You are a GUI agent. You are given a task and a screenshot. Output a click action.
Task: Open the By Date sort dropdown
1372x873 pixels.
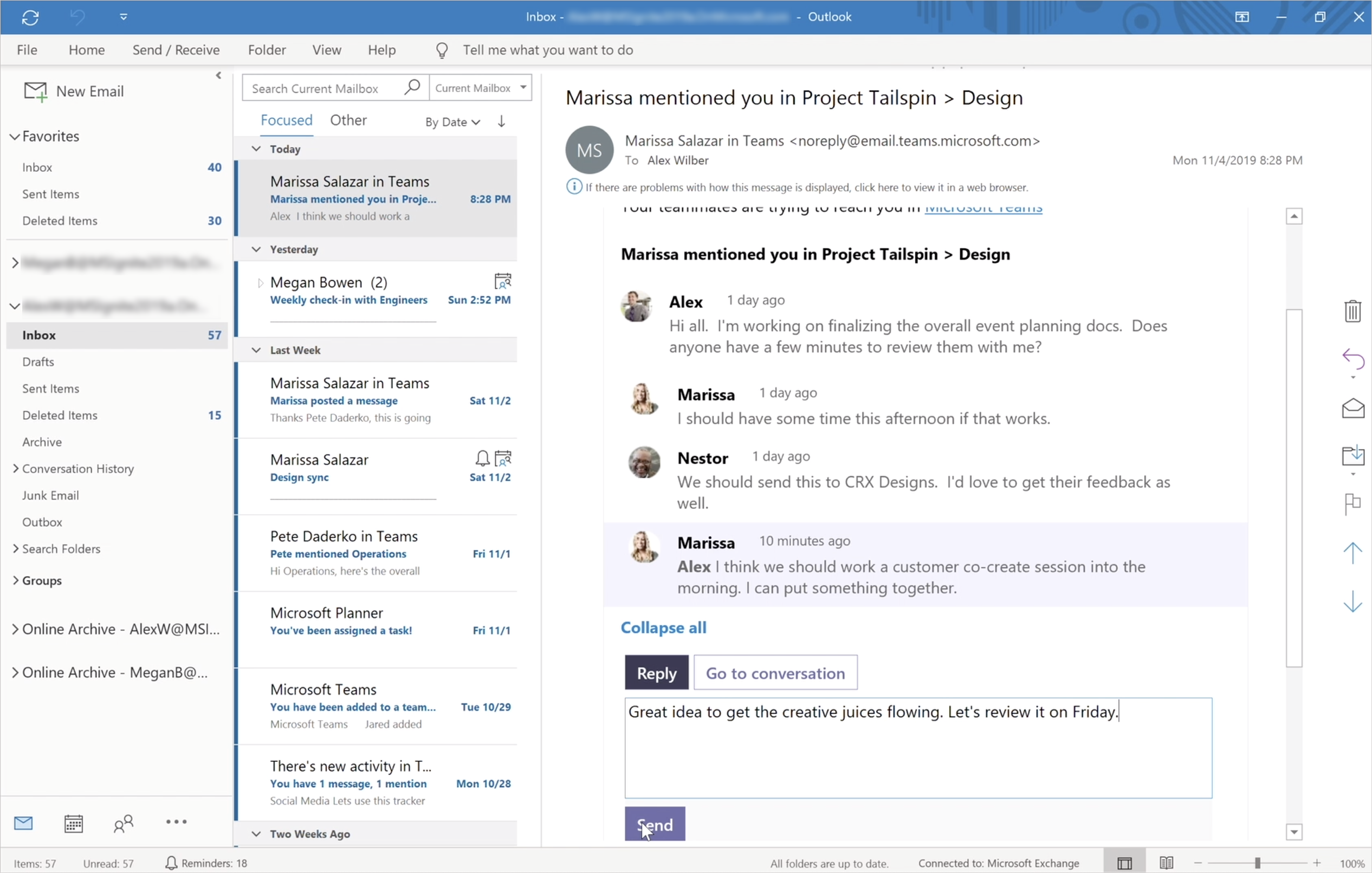[x=452, y=122]
